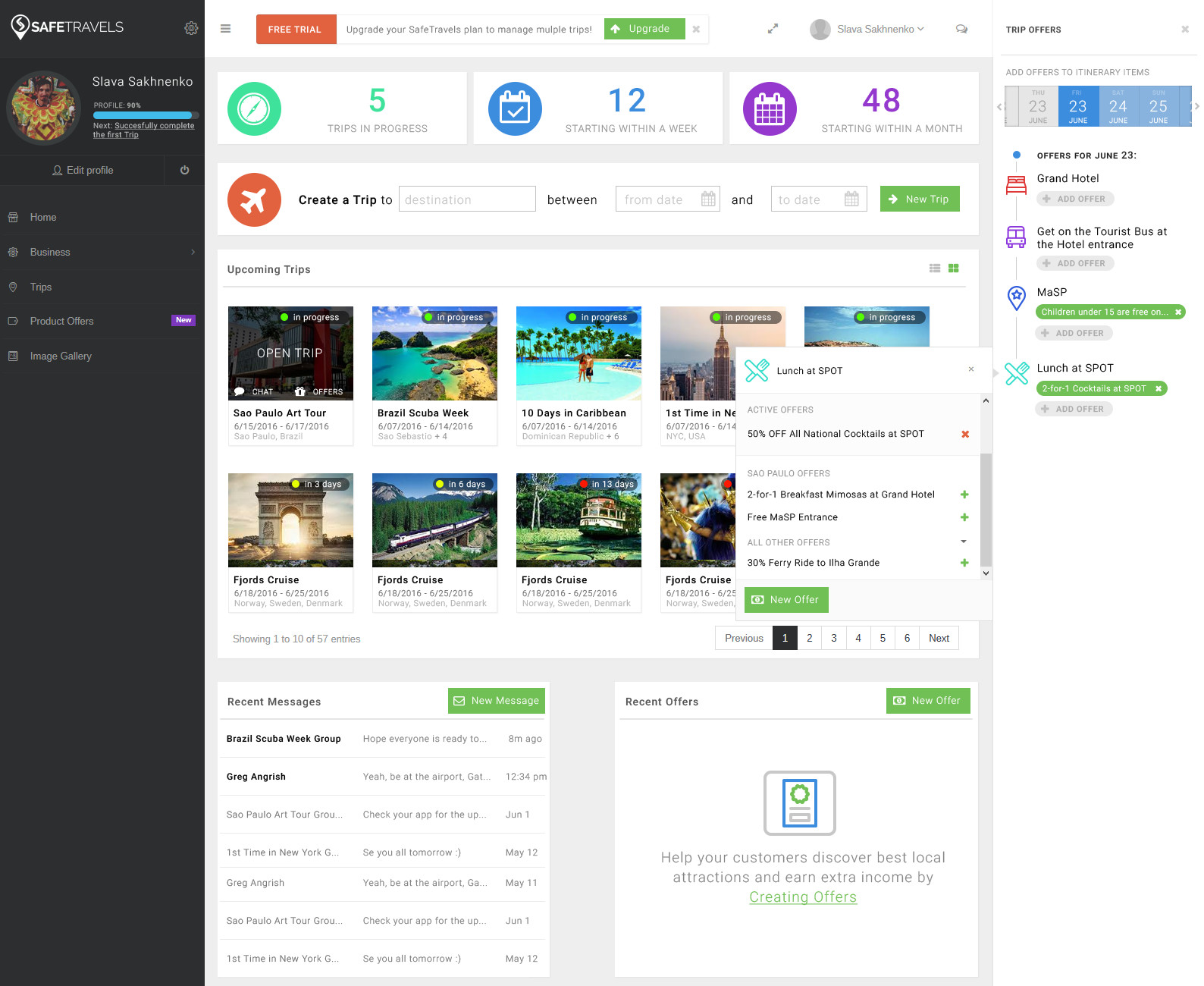The image size is (1204, 986).
Task: Follow the Creating Offers link
Action: [803, 897]
